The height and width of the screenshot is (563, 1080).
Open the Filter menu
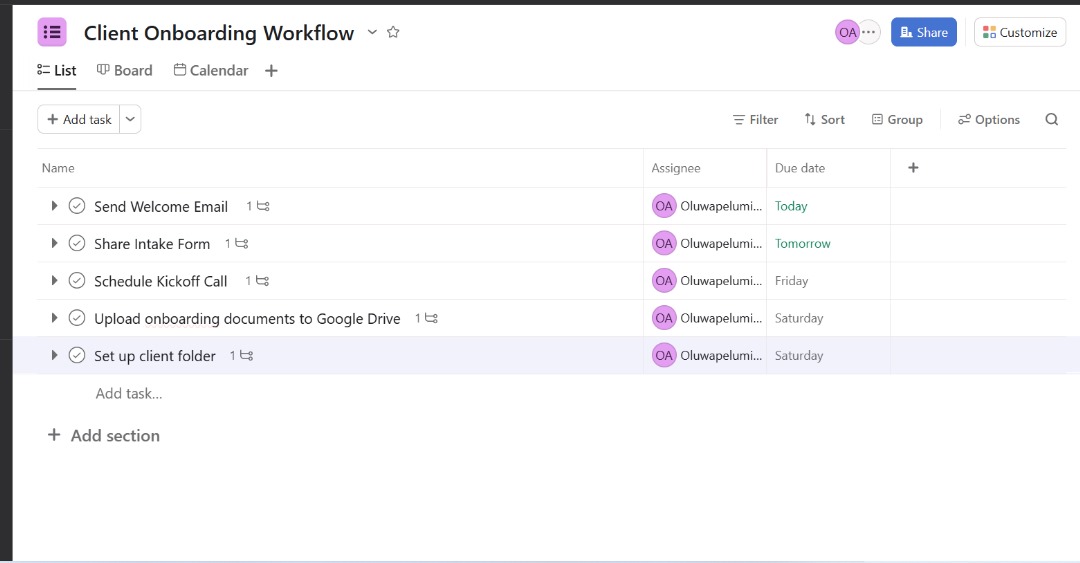click(756, 120)
